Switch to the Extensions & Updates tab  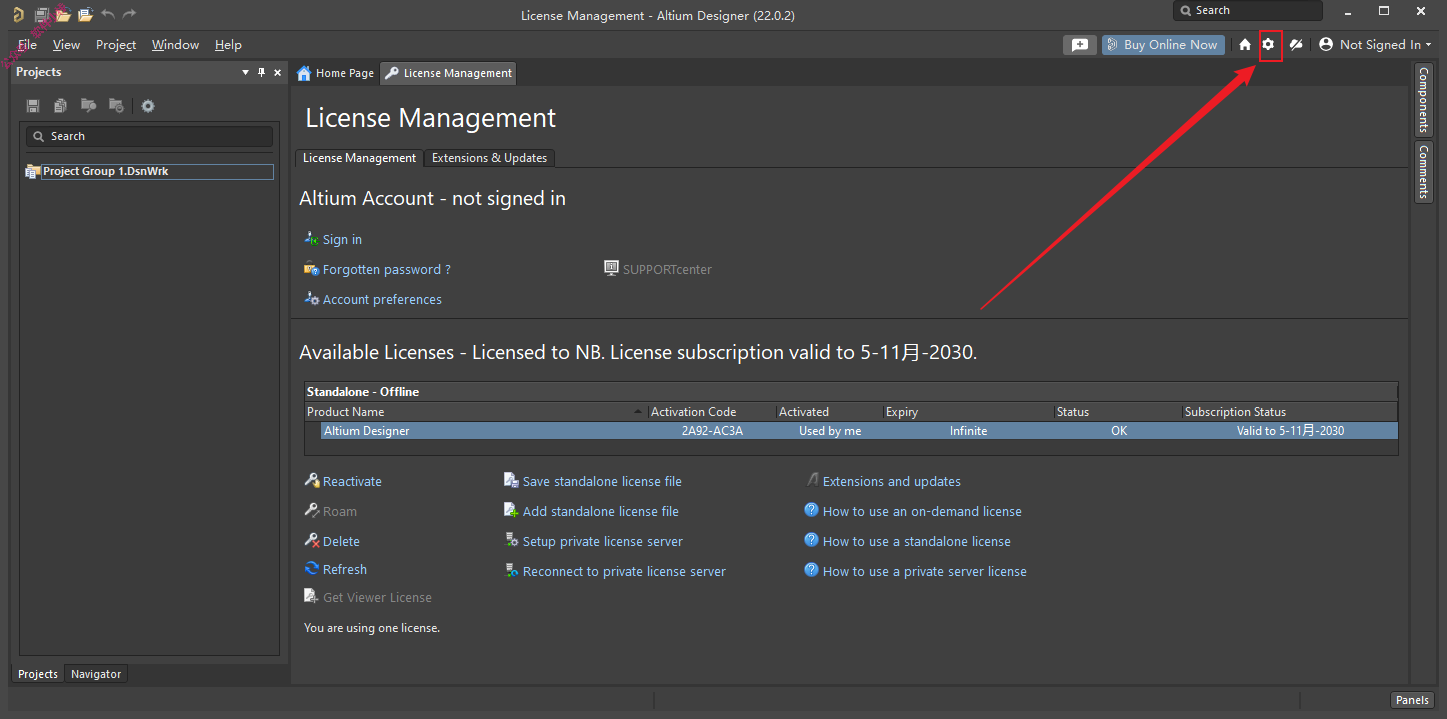[x=489, y=158]
